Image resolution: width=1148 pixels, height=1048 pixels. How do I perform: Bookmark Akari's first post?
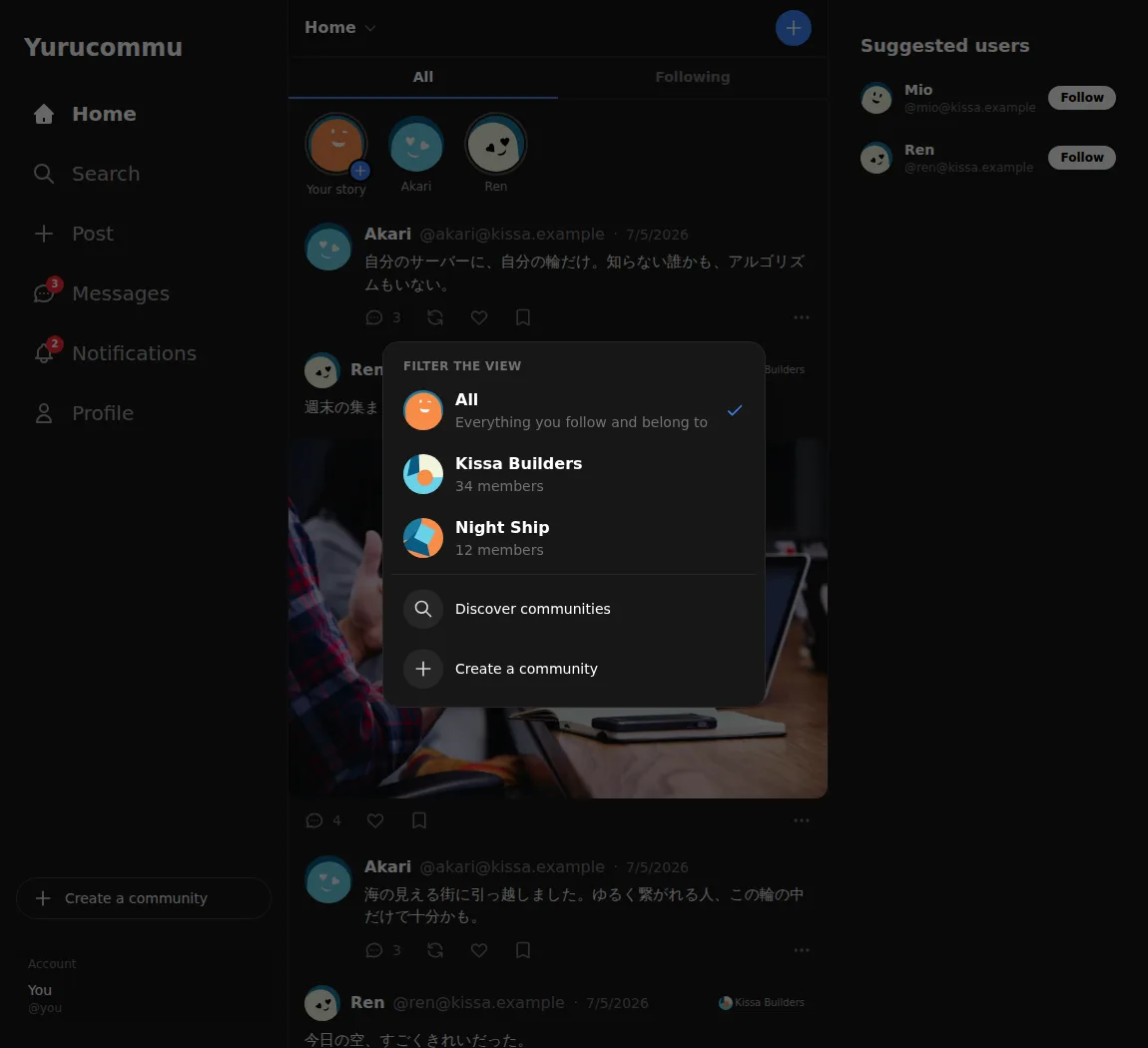[x=523, y=317]
